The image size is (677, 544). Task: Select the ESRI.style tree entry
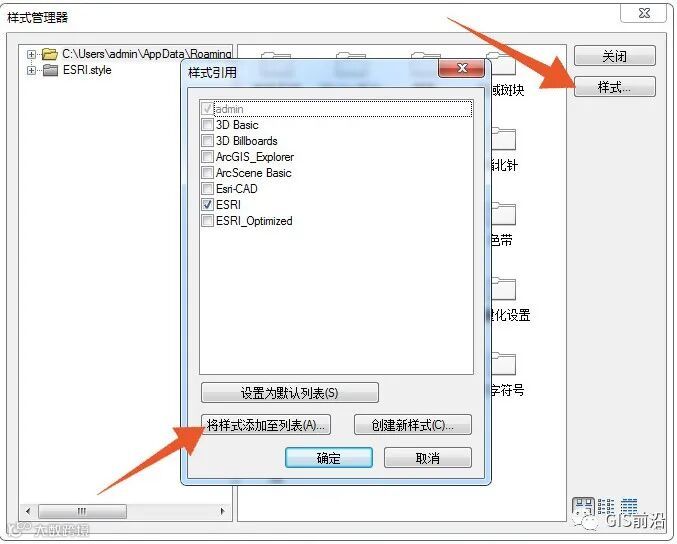(87, 70)
